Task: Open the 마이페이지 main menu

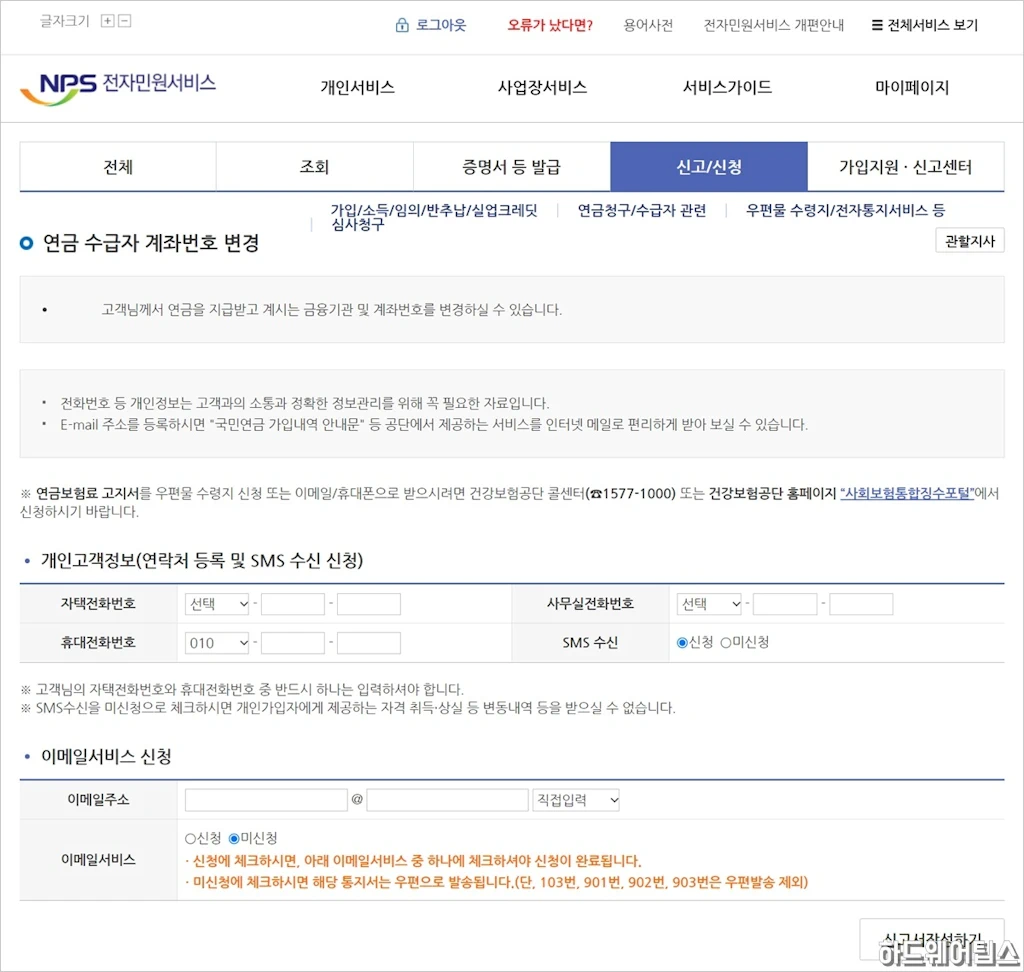Action: (912, 88)
